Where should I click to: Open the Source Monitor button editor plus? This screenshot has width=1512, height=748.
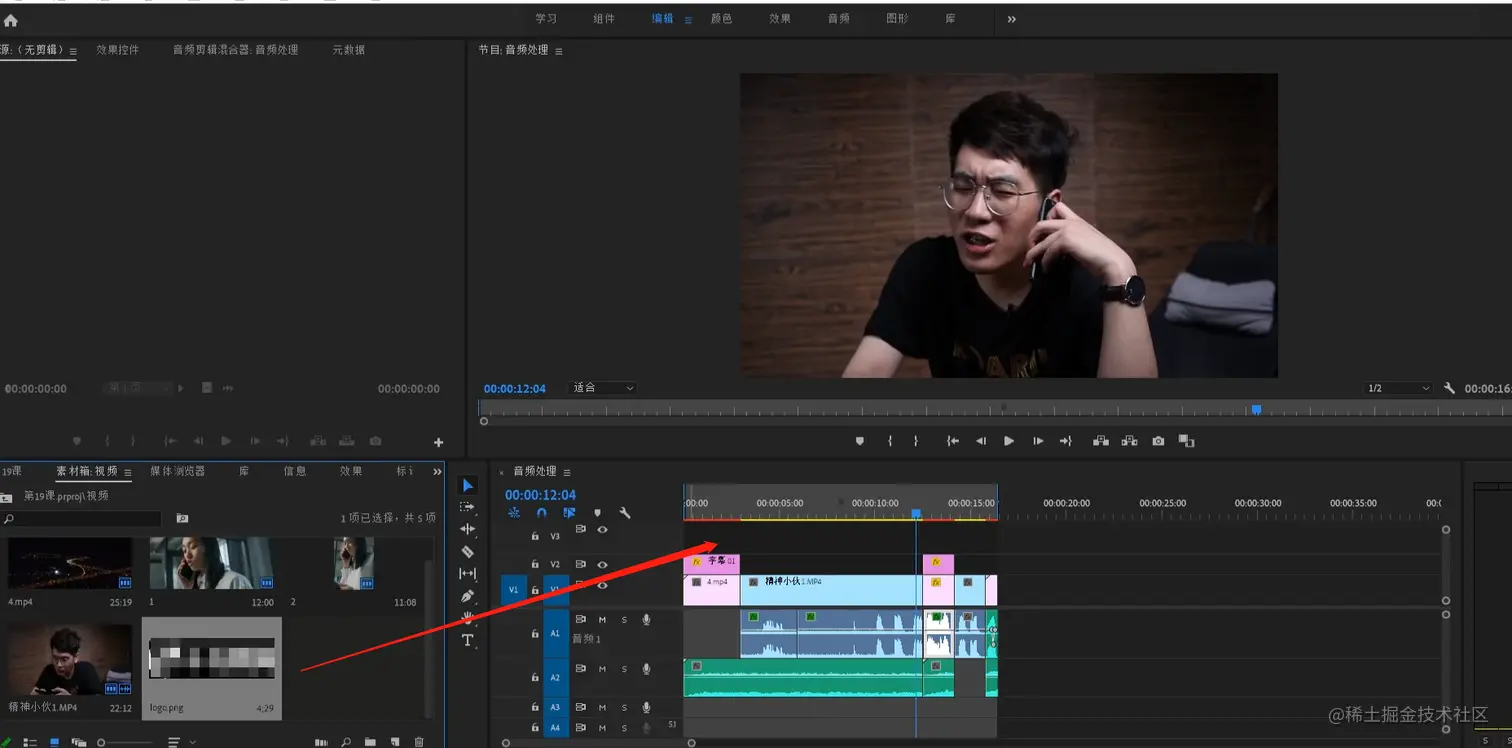coord(438,442)
